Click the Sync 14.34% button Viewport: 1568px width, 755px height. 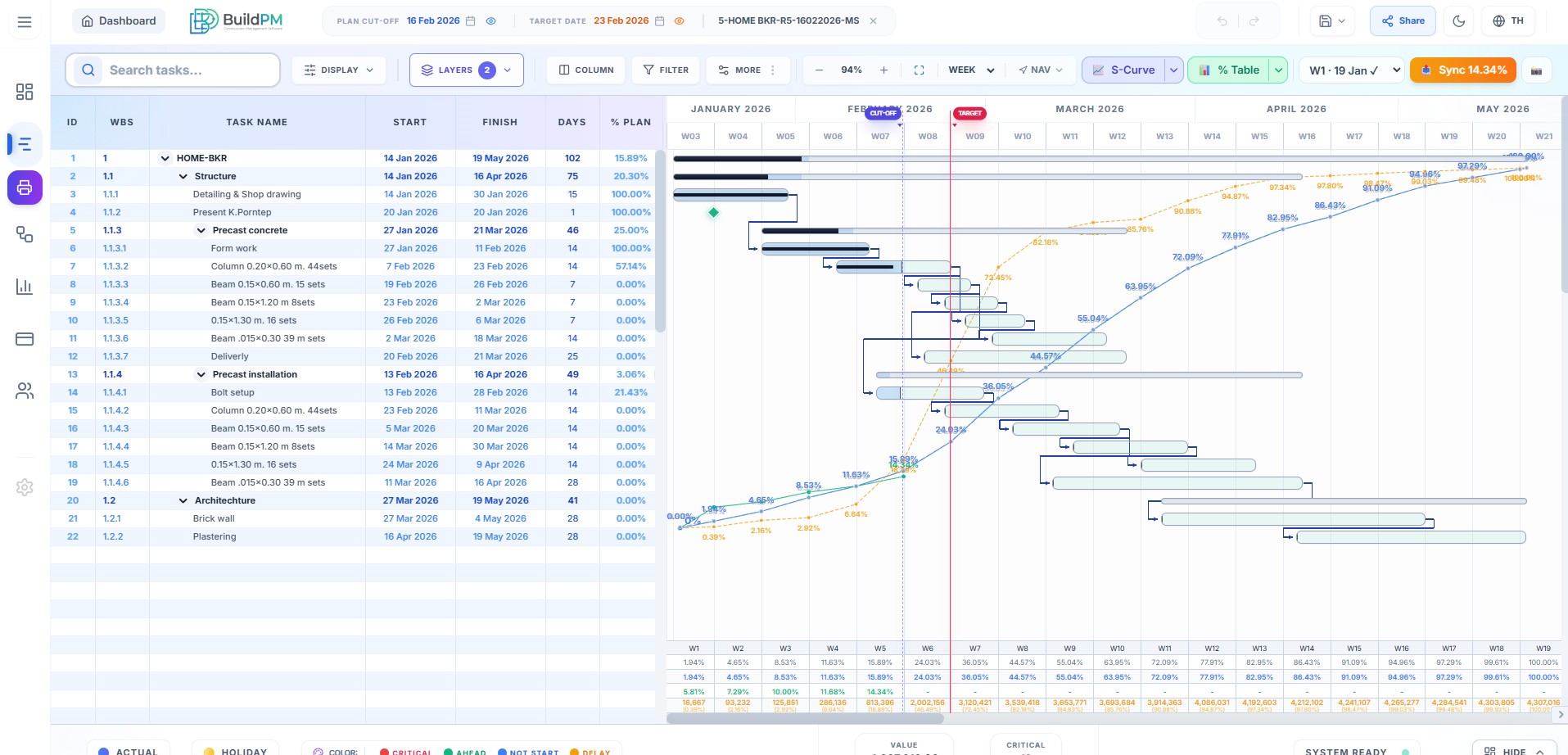point(1463,70)
